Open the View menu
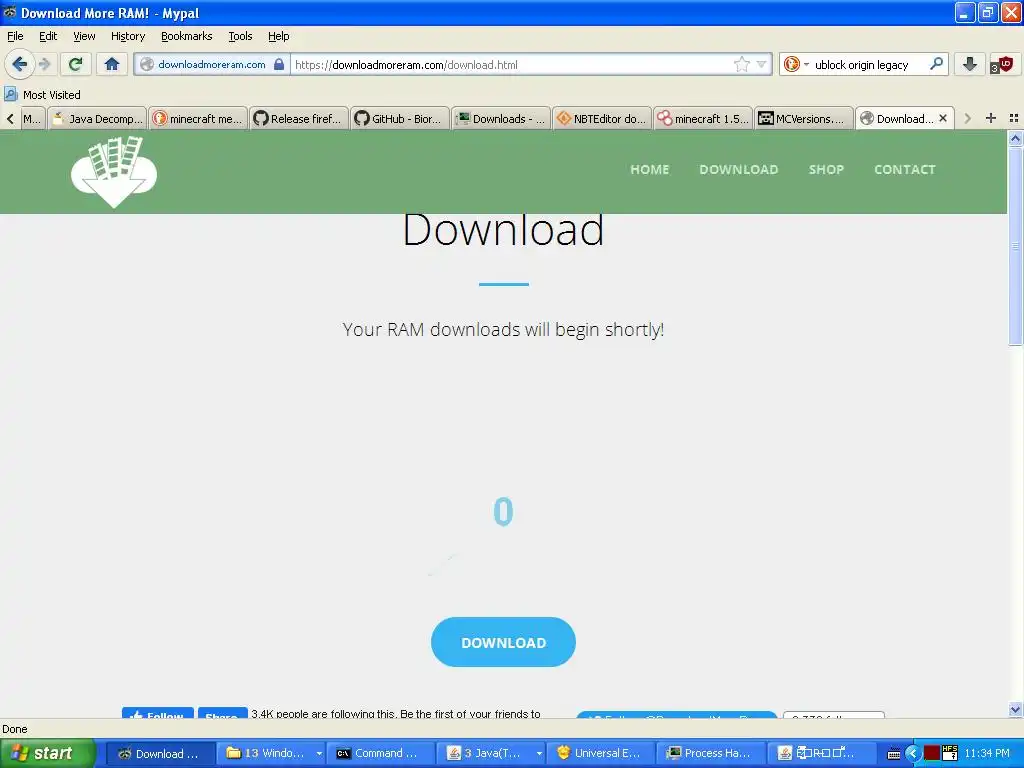 [x=84, y=36]
